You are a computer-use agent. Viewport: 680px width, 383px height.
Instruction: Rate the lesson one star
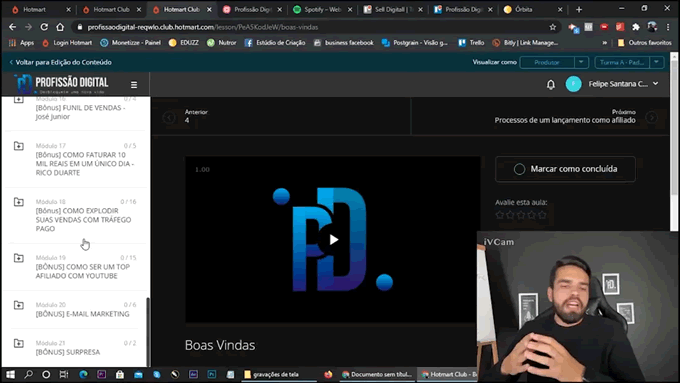tap(500, 215)
